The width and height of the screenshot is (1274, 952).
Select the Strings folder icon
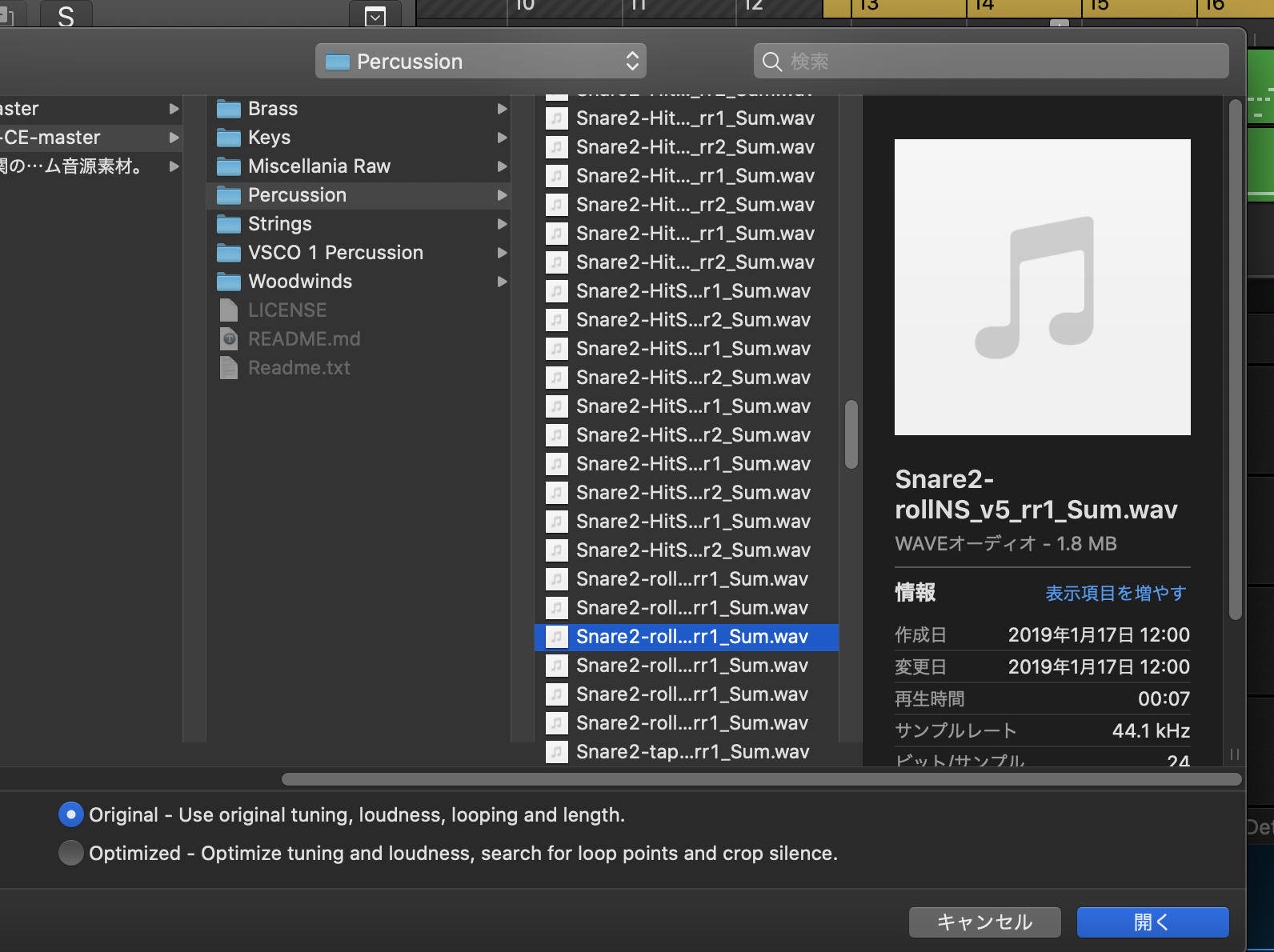pos(229,224)
